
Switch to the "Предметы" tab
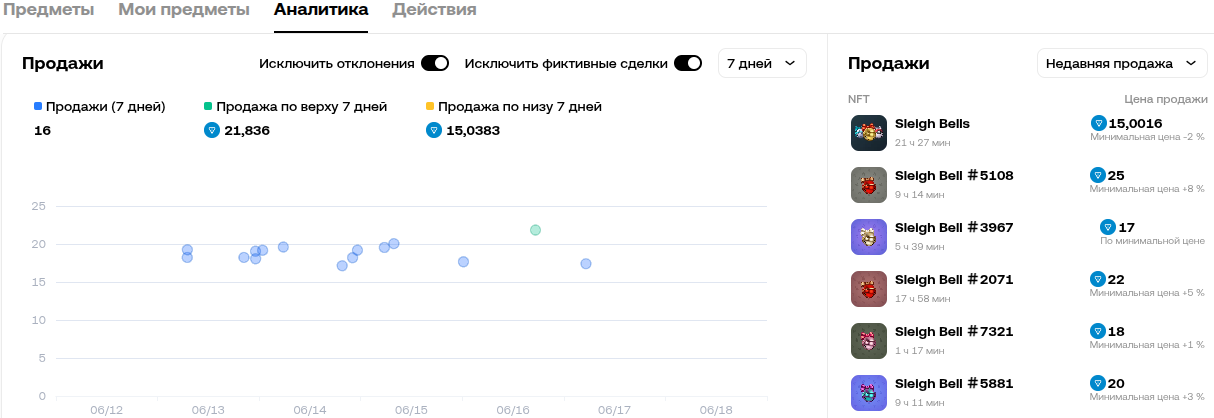[47, 10]
